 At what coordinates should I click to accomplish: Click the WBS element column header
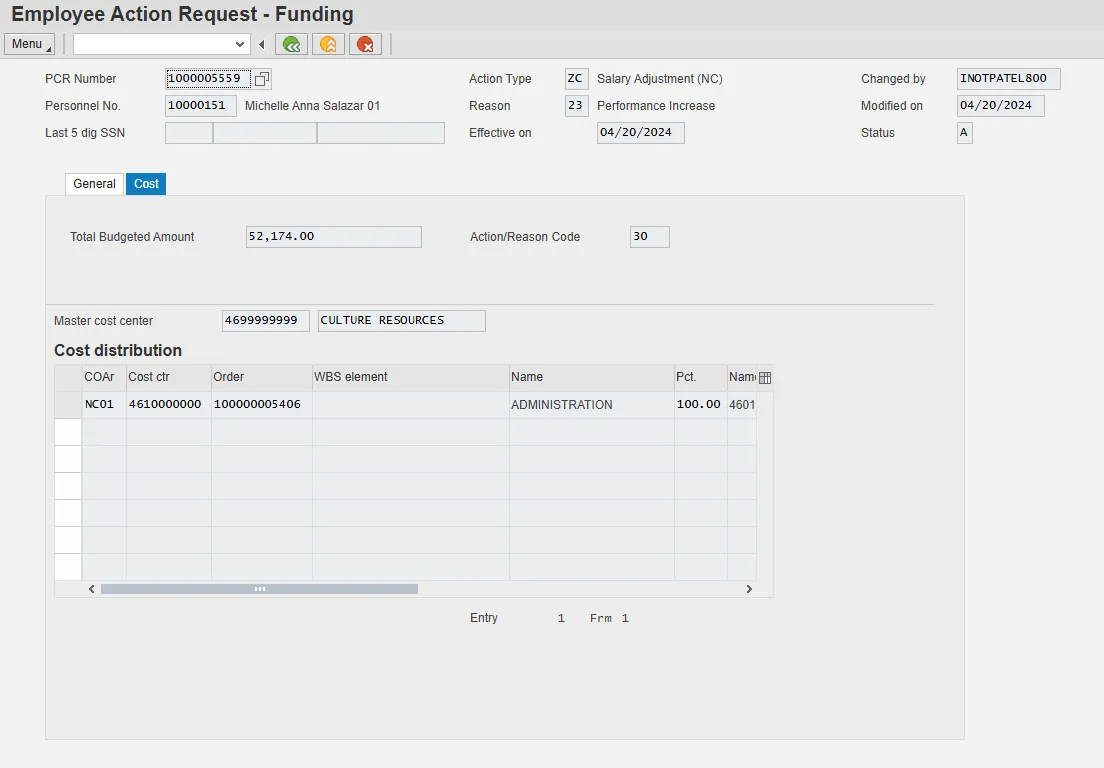click(x=410, y=377)
